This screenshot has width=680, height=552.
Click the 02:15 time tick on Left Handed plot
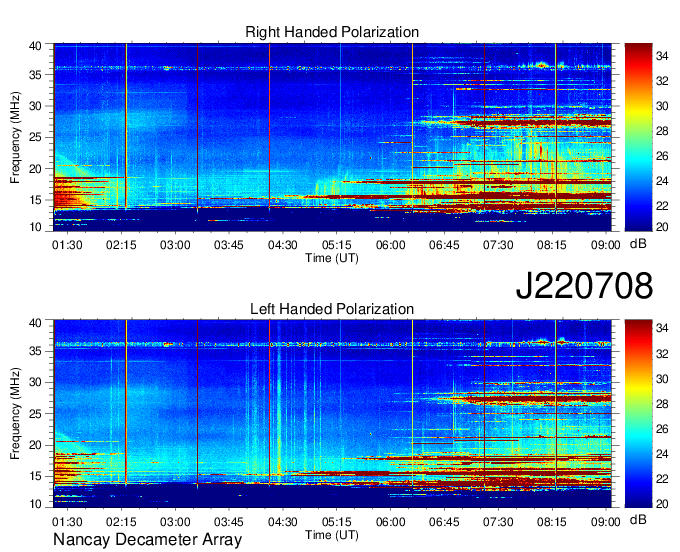pos(121,522)
